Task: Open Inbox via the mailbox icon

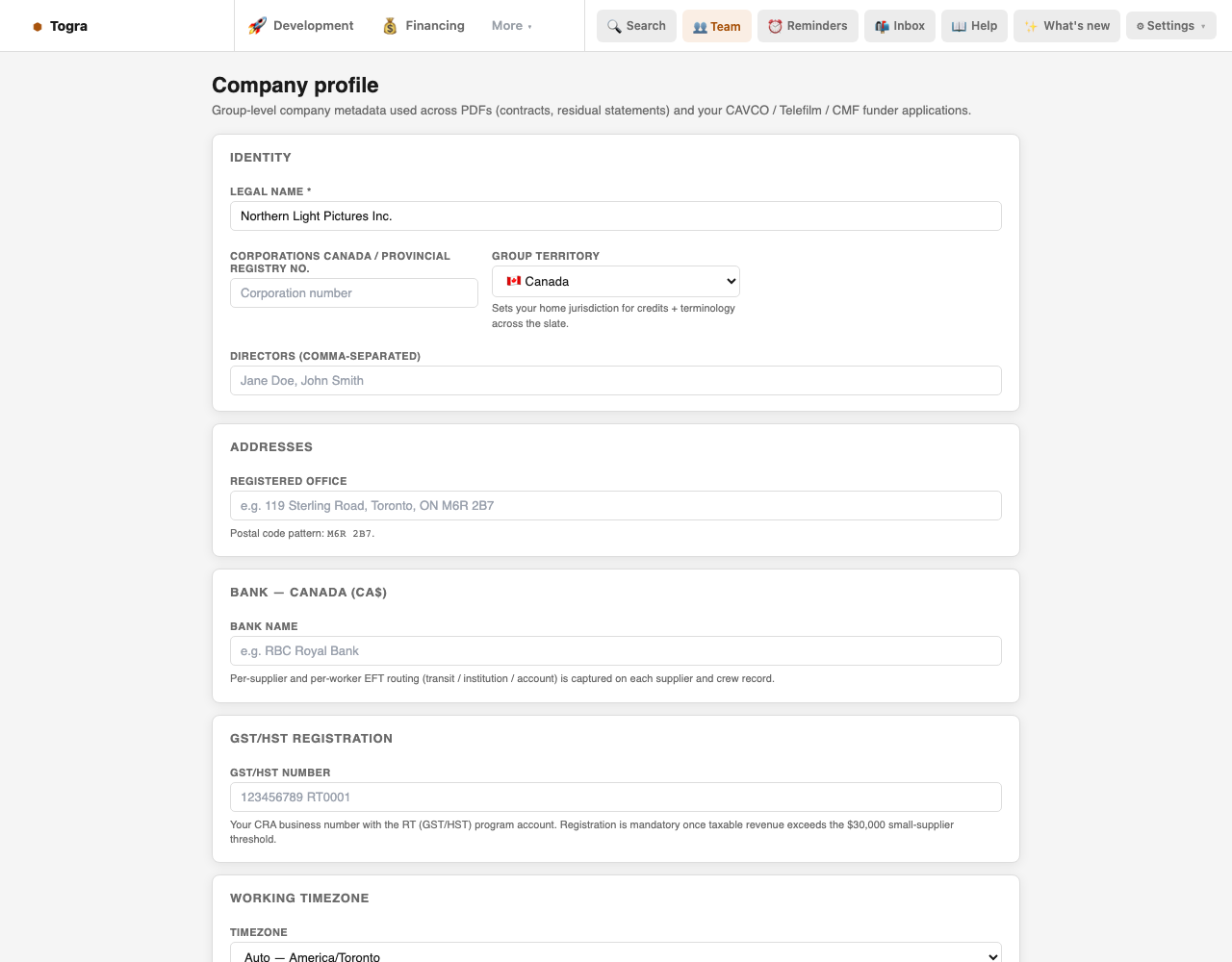Action: point(882,26)
